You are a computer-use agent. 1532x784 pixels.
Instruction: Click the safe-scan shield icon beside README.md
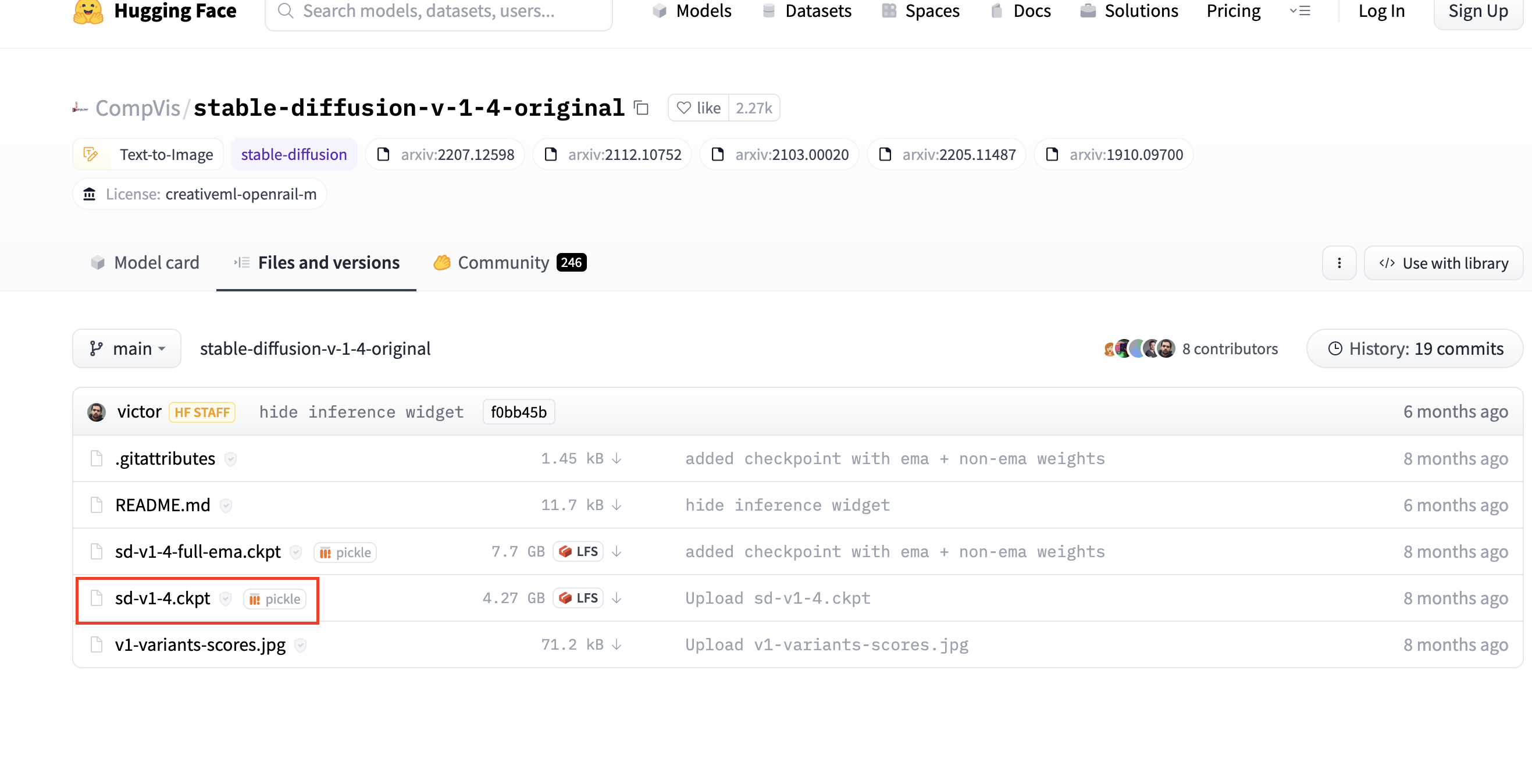pos(226,505)
